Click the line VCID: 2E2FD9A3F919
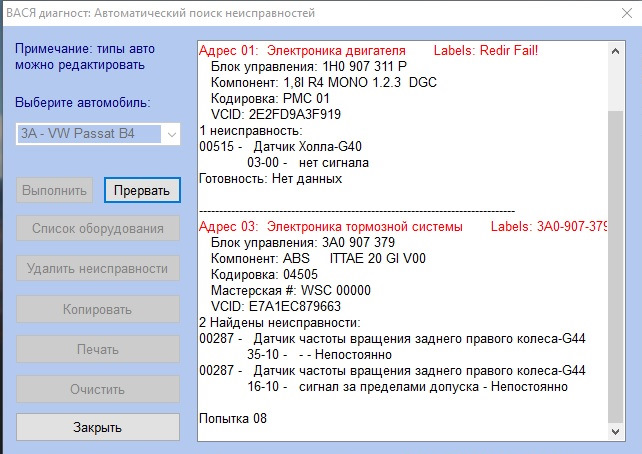The width and height of the screenshot is (642, 454). point(276,114)
